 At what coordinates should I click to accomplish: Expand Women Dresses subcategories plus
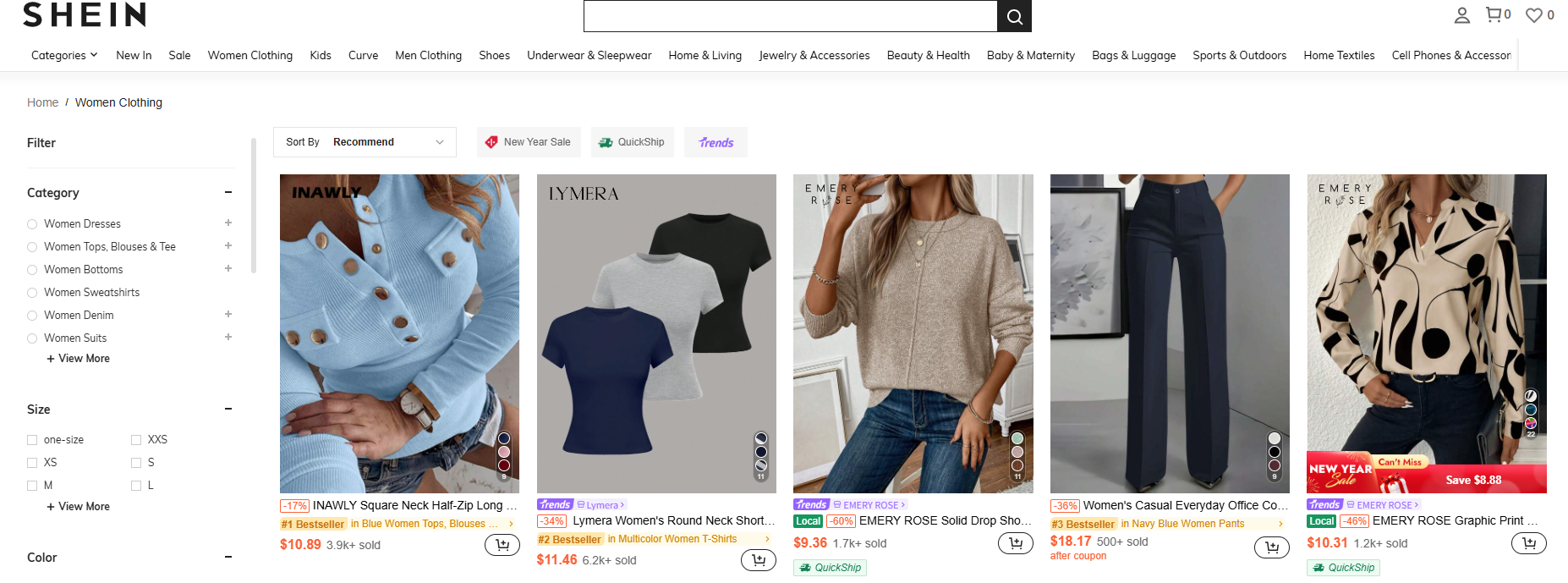(x=228, y=223)
